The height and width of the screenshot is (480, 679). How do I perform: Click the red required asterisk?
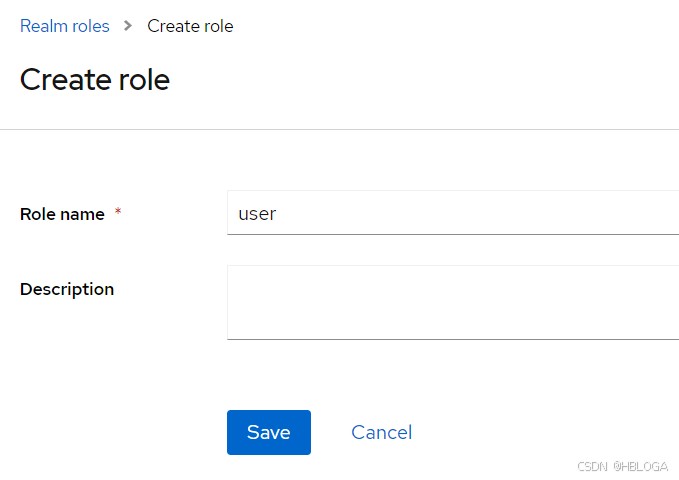click(x=118, y=213)
